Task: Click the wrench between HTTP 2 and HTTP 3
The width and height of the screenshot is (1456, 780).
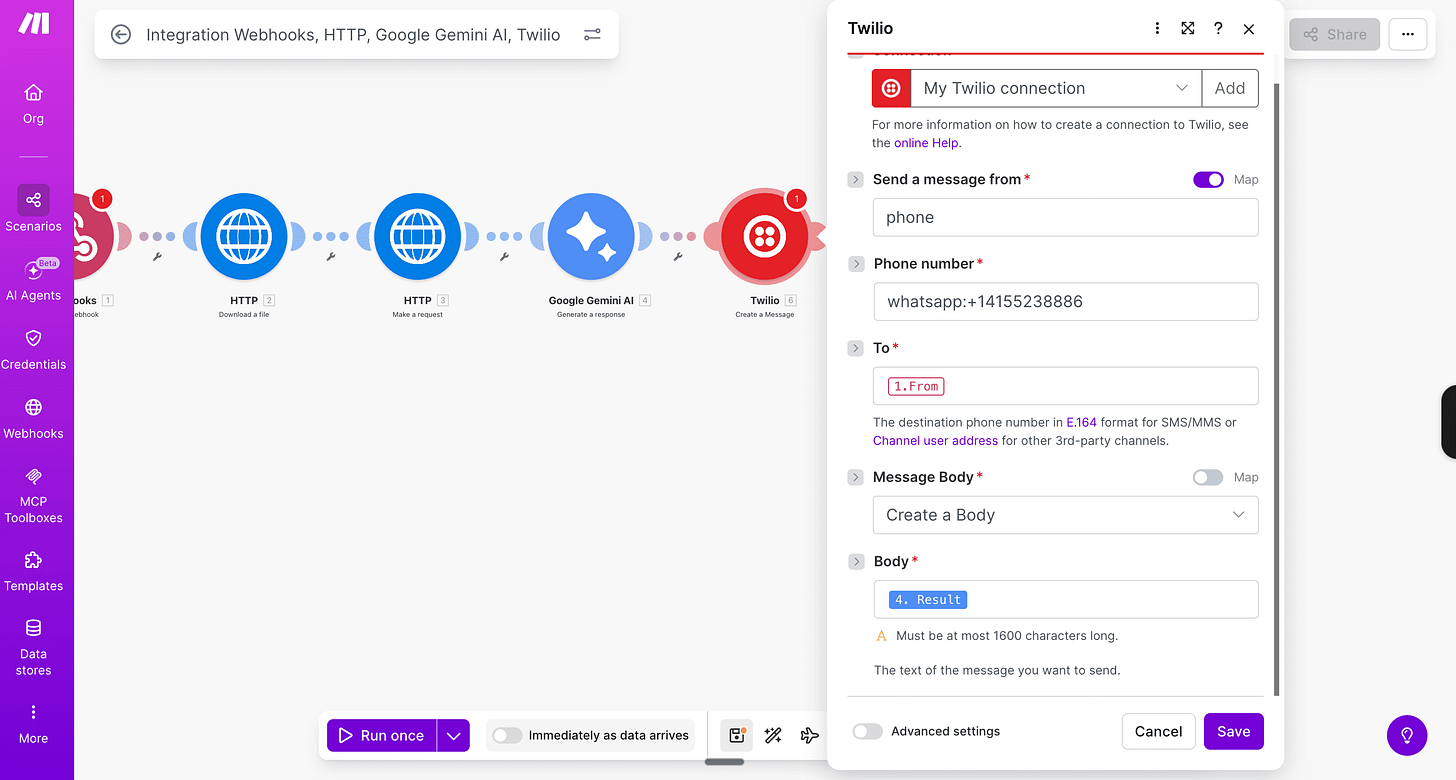Action: point(331,257)
